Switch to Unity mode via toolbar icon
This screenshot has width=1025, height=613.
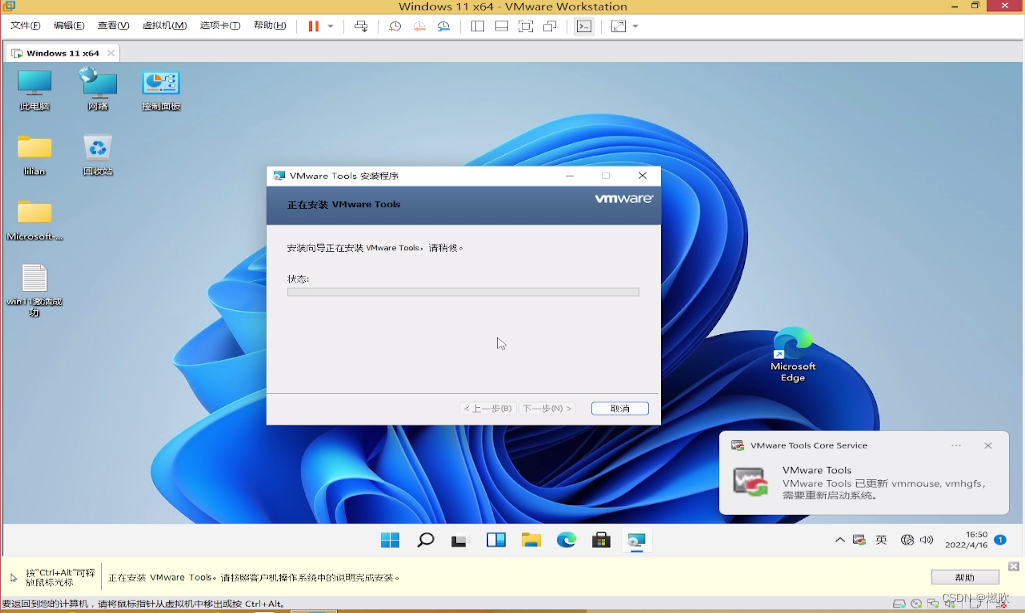tap(550, 26)
